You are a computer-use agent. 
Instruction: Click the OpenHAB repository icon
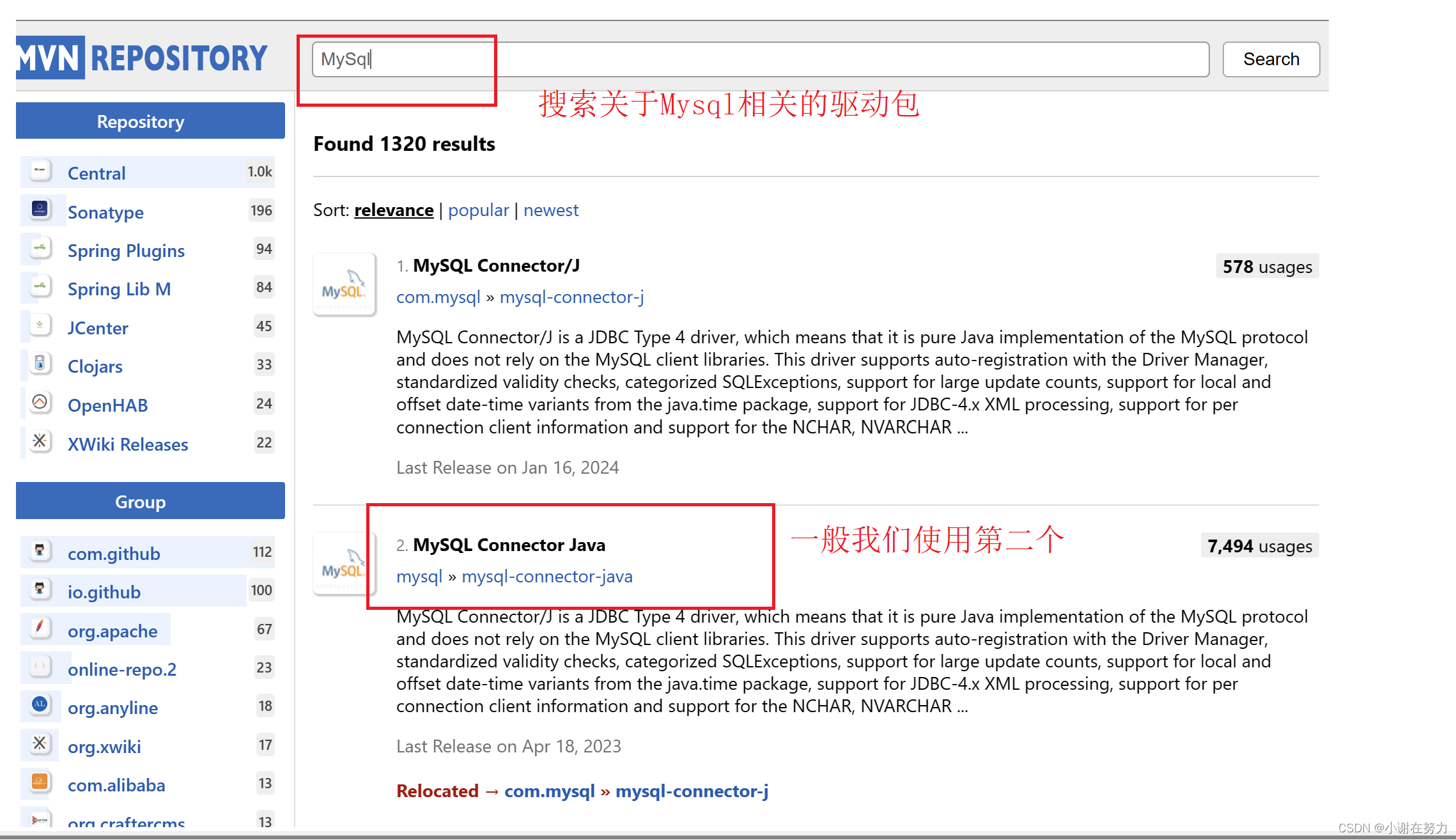pyautogui.click(x=40, y=403)
